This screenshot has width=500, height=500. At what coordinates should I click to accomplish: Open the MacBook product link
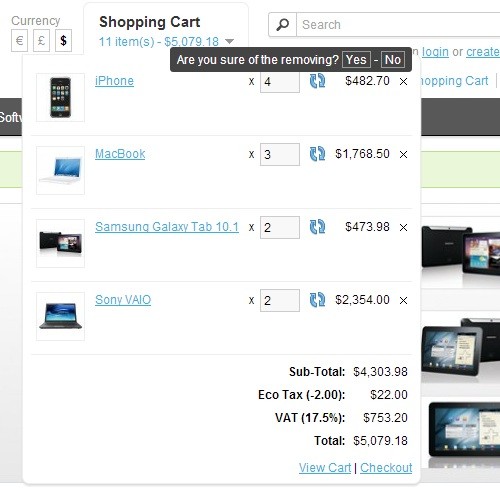pos(120,154)
